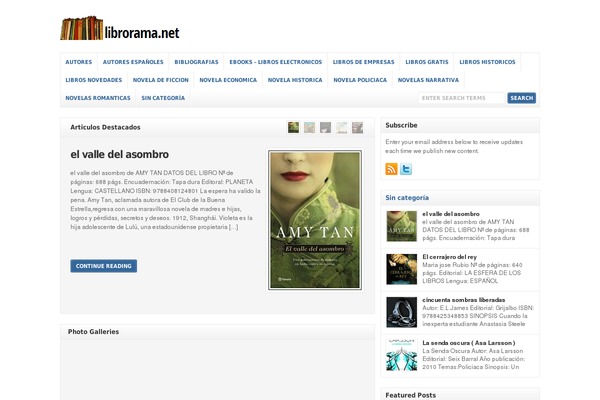Viewport: 600px width, 400px height.
Task: Open La senda oscura thumbnail
Action: click(401, 355)
